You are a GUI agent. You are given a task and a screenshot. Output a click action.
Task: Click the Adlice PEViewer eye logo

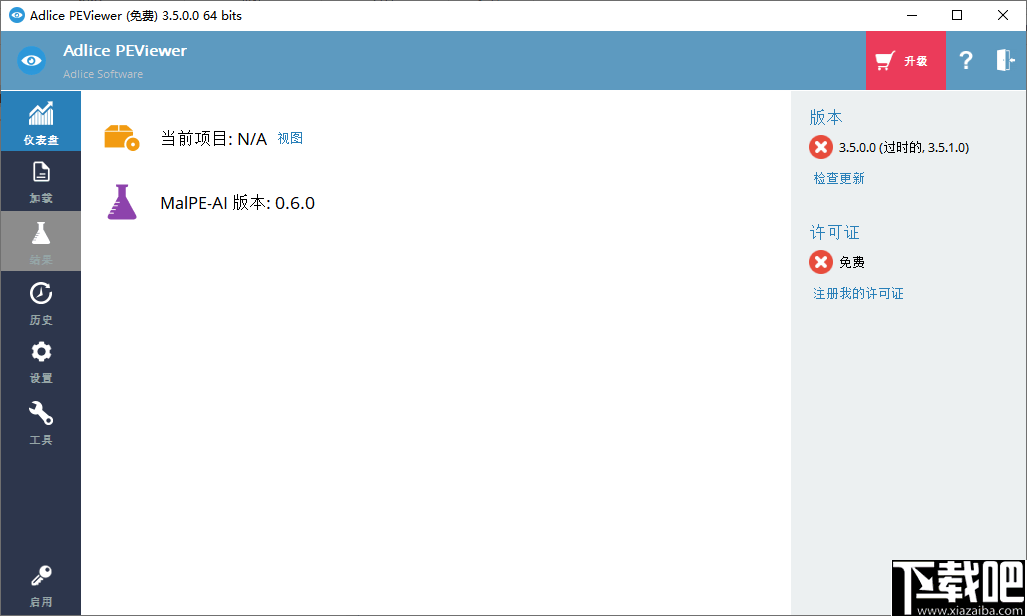[31, 60]
